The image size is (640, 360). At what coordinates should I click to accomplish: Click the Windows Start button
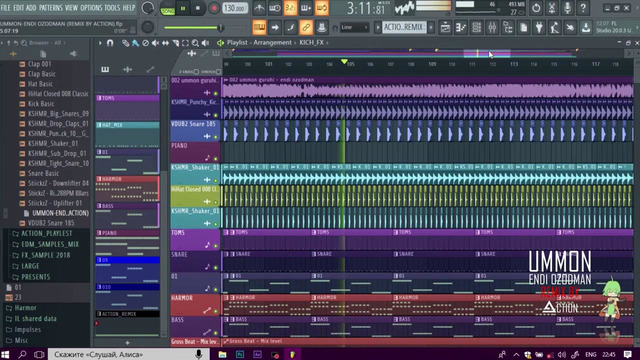pos(5,354)
